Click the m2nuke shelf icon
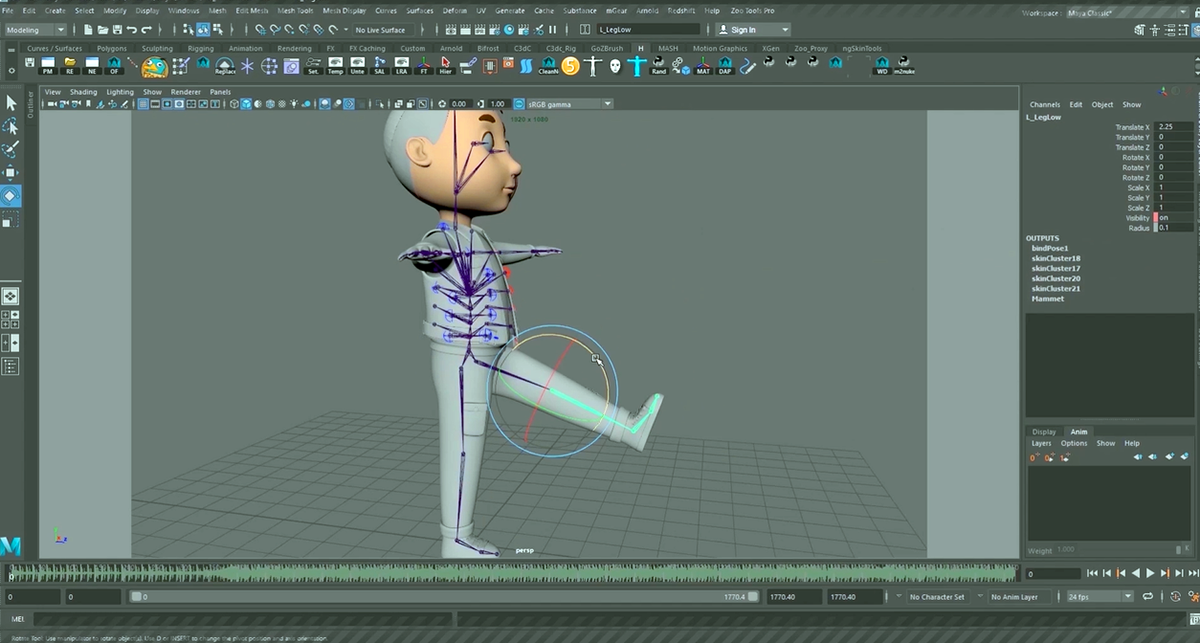 coord(904,67)
